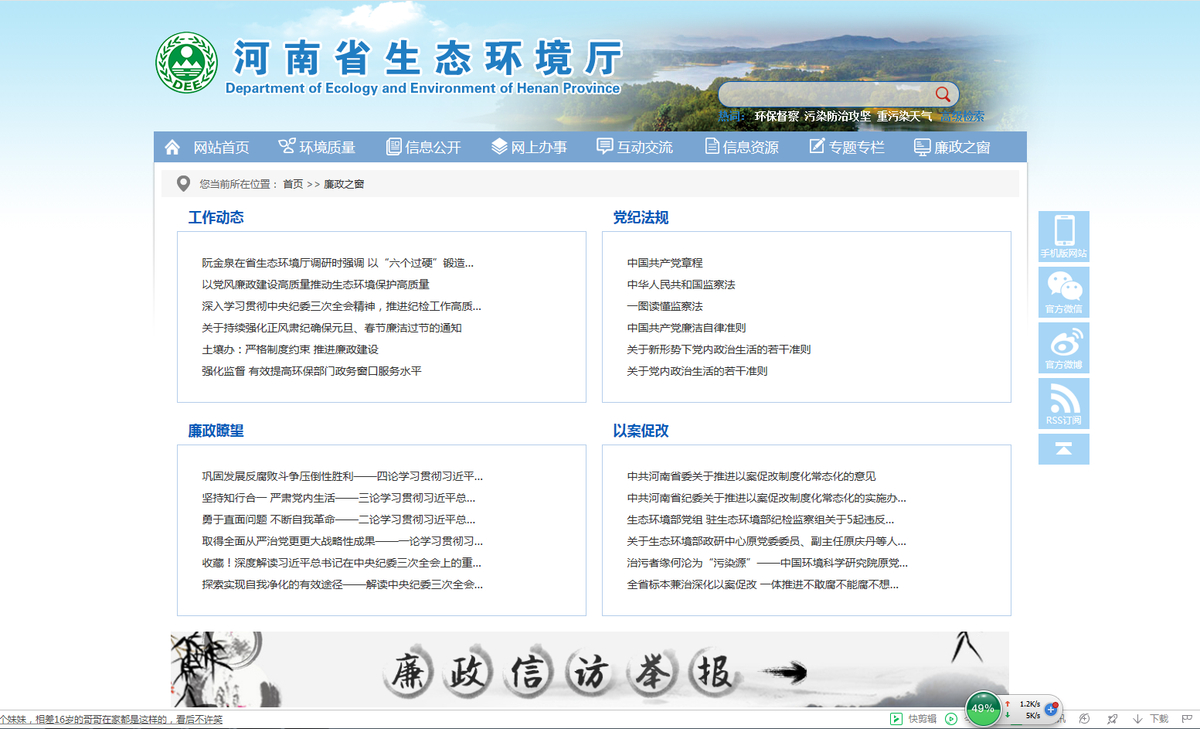
Task: Click the back-to-top arrow button
Action: tap(1064, 449)
